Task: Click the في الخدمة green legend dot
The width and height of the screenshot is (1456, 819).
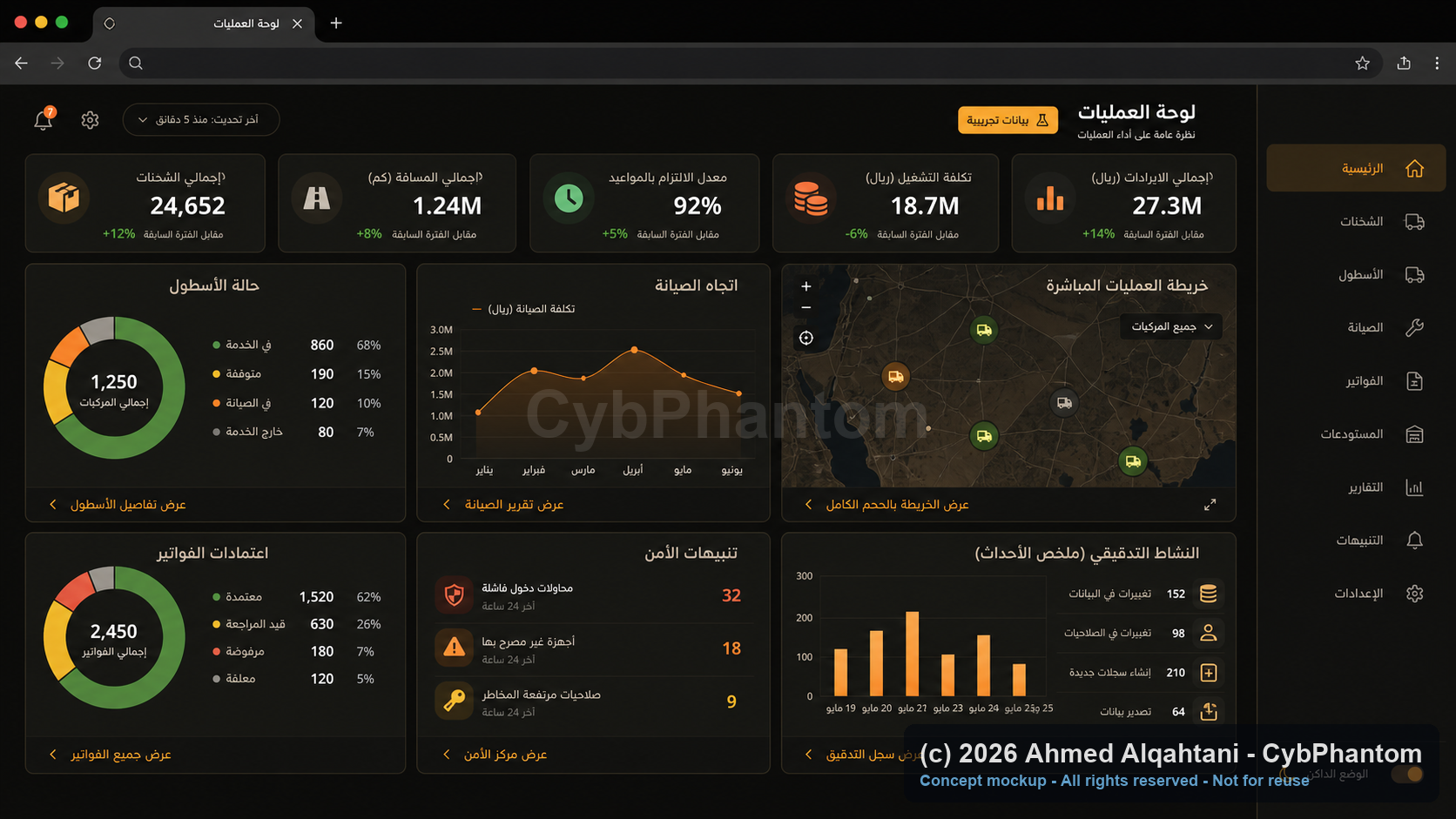Action: point(216,346)
